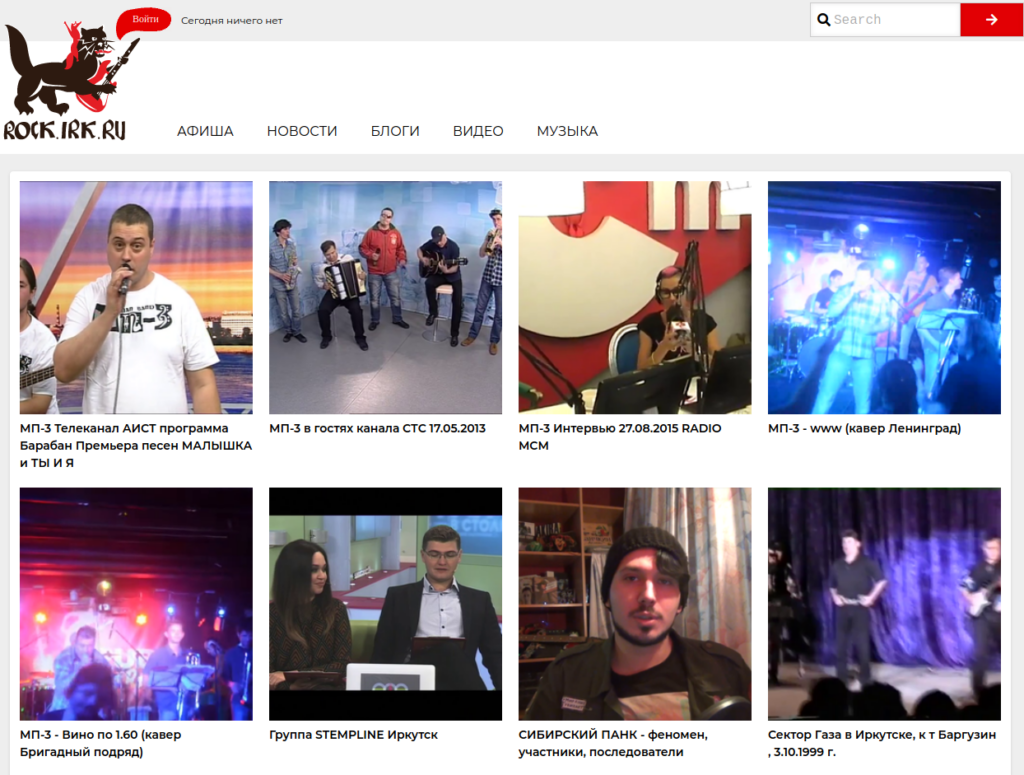Open the МУЗЫКА section
The width and height of the screenshot is (1024, 775).
coord(568,131)
